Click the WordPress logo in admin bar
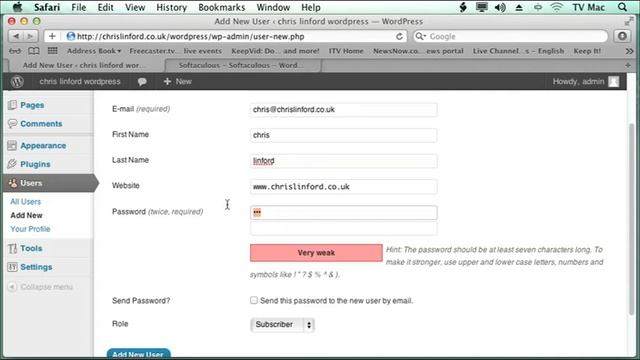Screen dimensions: 640x360 (x=17, y=82)
